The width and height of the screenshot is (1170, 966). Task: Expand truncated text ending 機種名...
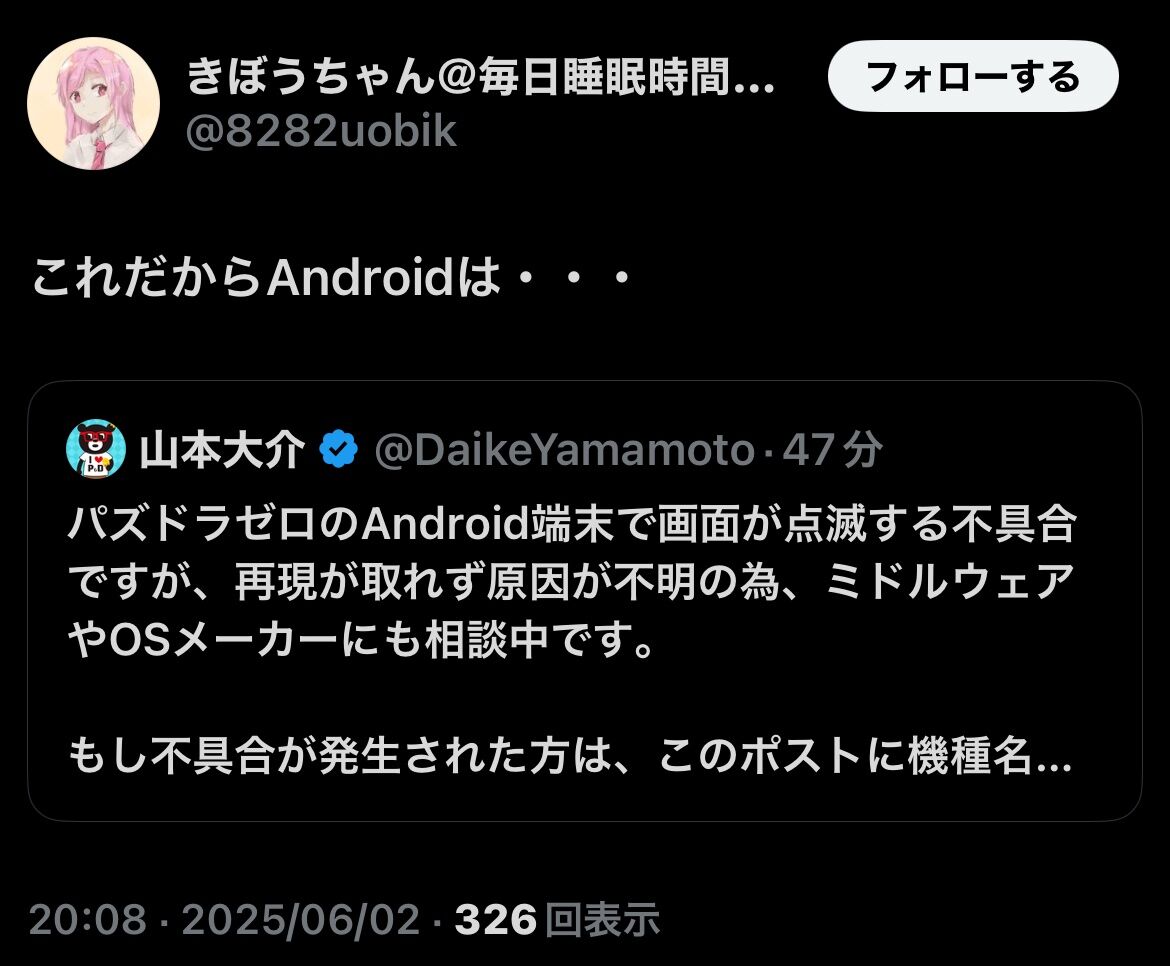point(1052,756)
